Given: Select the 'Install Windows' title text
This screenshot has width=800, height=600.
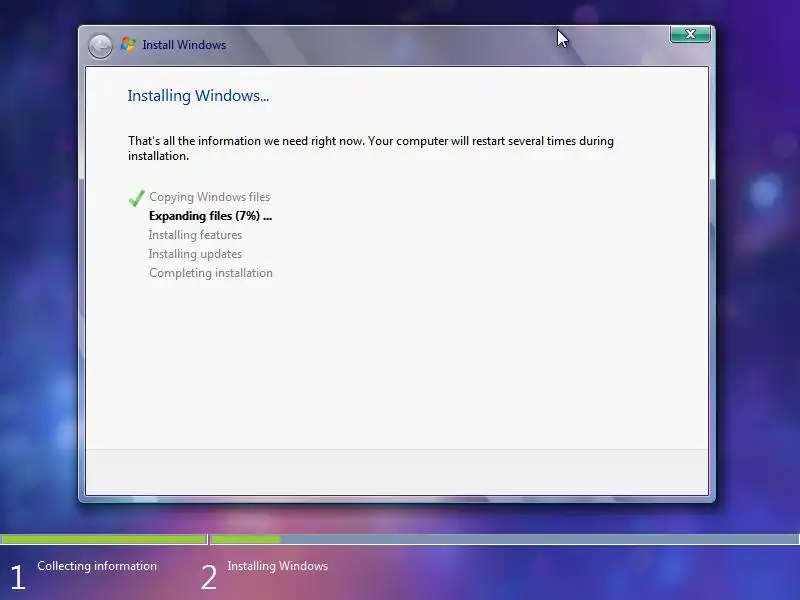Looking at the screenshot, I should coord(184,45).
